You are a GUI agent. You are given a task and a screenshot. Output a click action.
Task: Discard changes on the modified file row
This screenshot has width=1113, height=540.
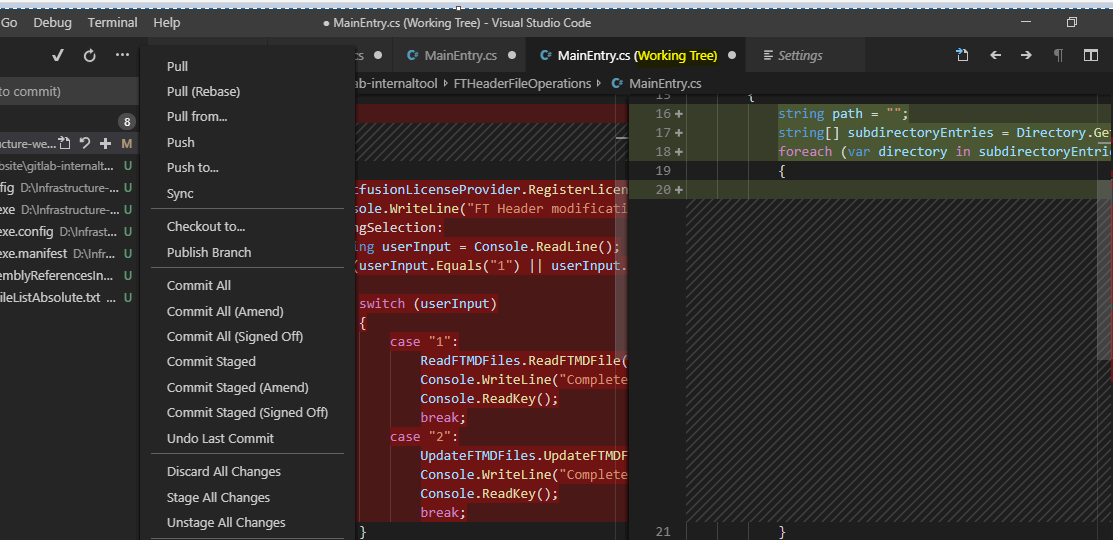tap(86, 143)
